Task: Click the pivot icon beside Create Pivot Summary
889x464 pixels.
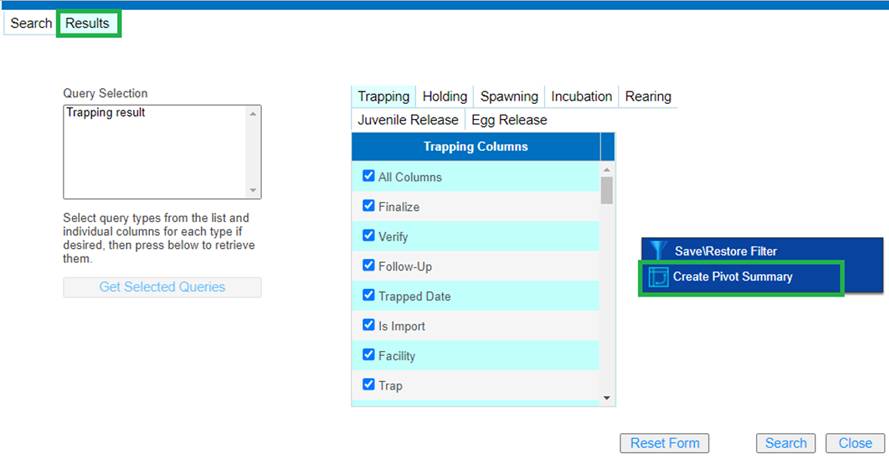Action: pyautogui.click(x=658, y=277)
